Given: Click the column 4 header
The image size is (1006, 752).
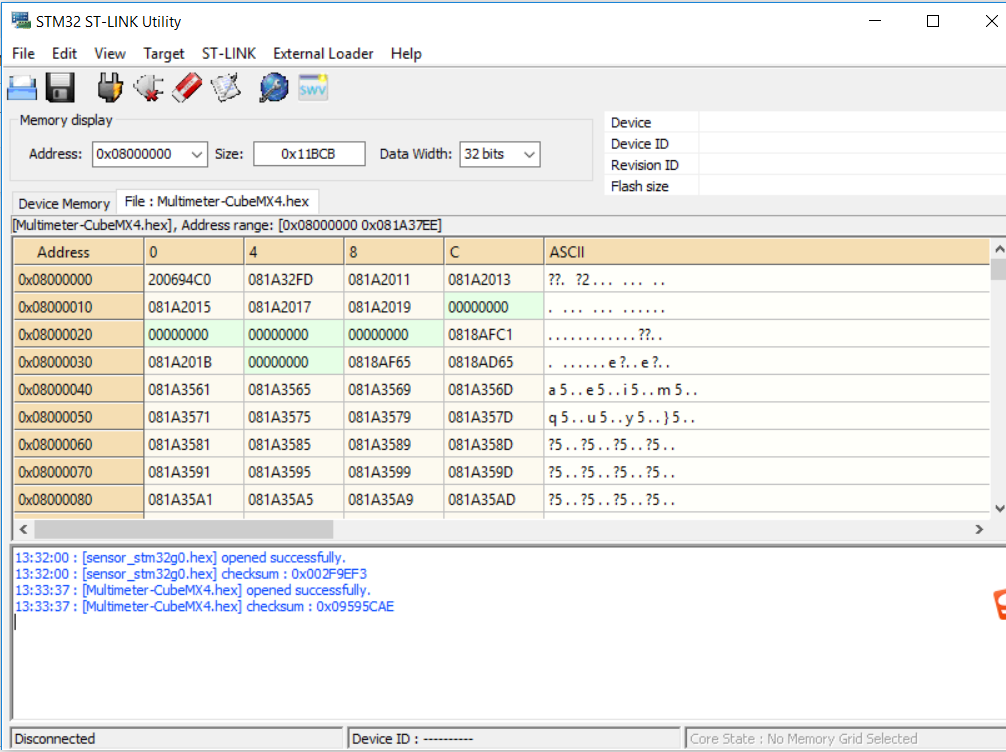Looking at the screenshot, I should pos(294,252).
